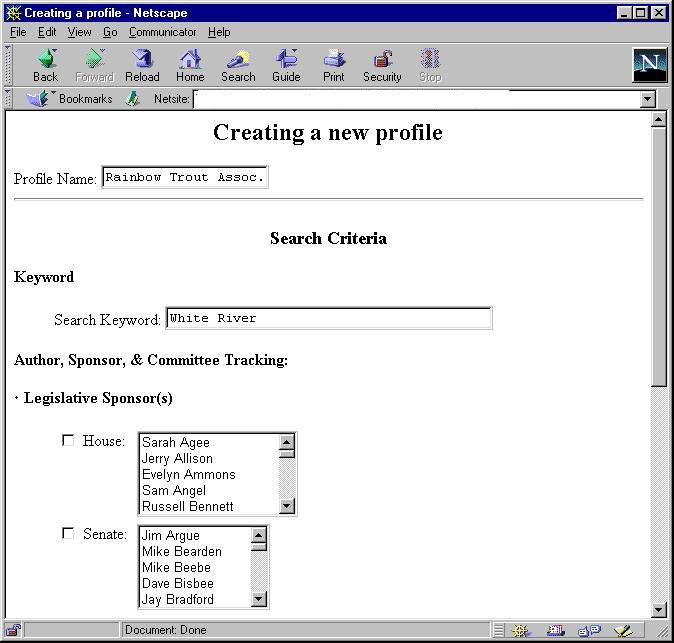The image size is (674, 643).
Task: Click the security padlock in status bar
Action: pos(13,630)
